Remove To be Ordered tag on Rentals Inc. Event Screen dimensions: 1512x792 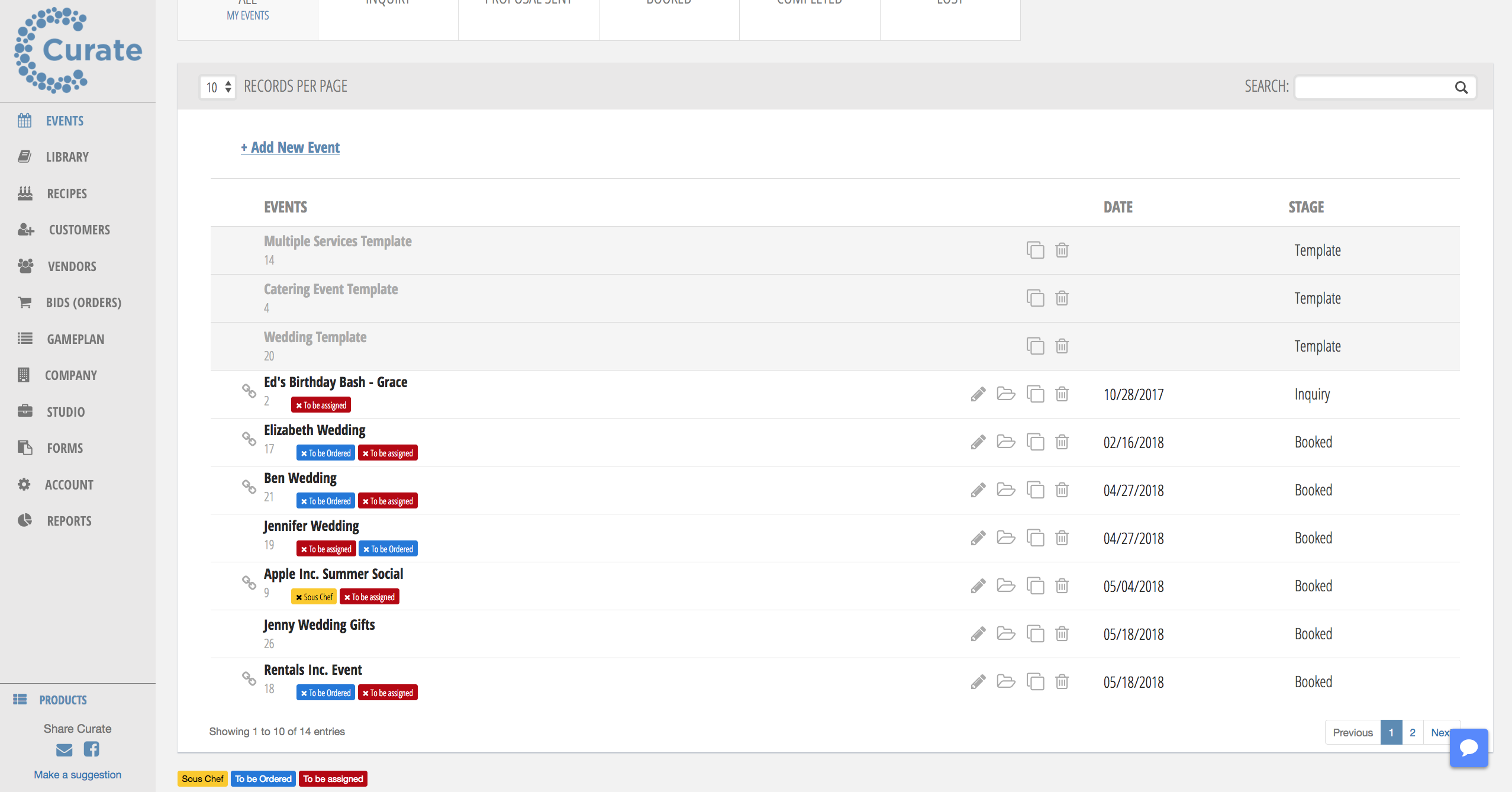click(304, 693)
